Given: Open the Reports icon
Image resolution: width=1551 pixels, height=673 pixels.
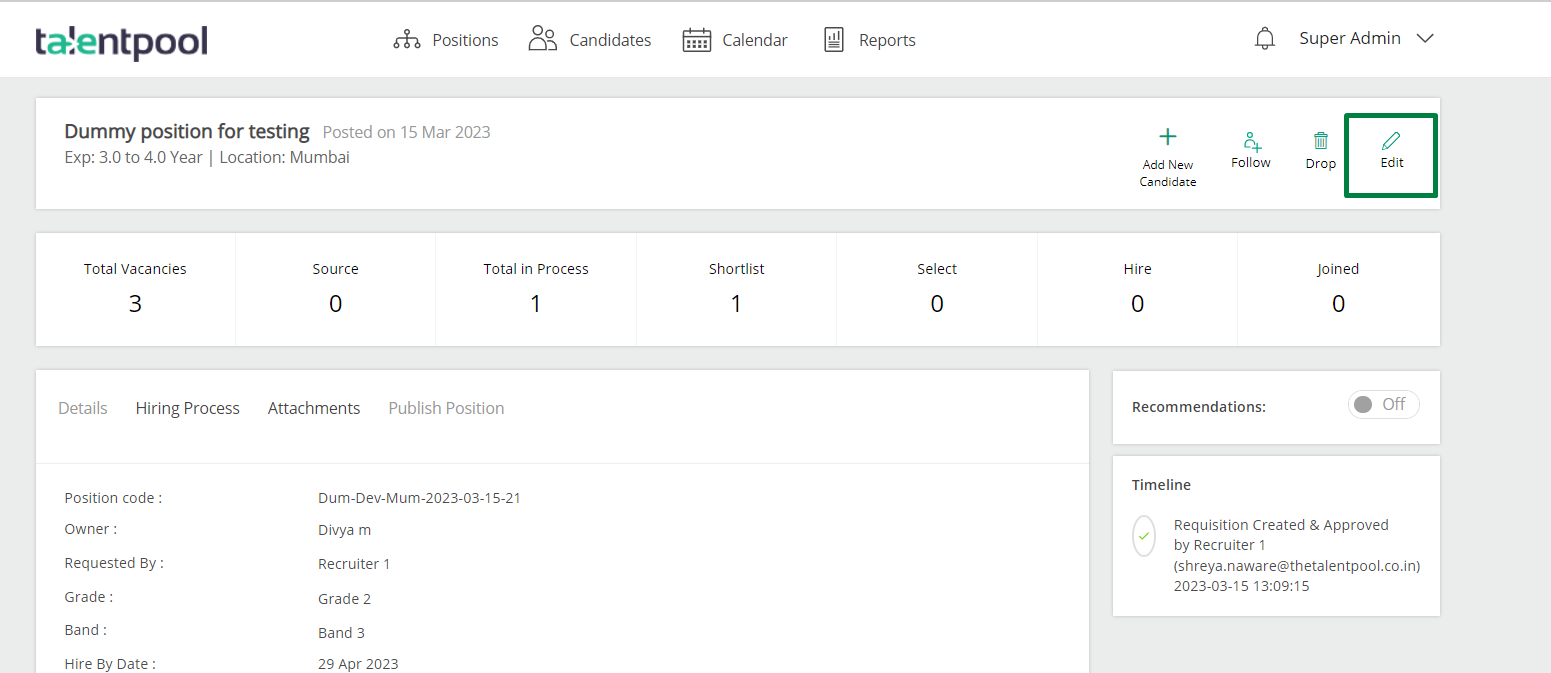Looking at the screenshot, I should [x=833, y=39].
